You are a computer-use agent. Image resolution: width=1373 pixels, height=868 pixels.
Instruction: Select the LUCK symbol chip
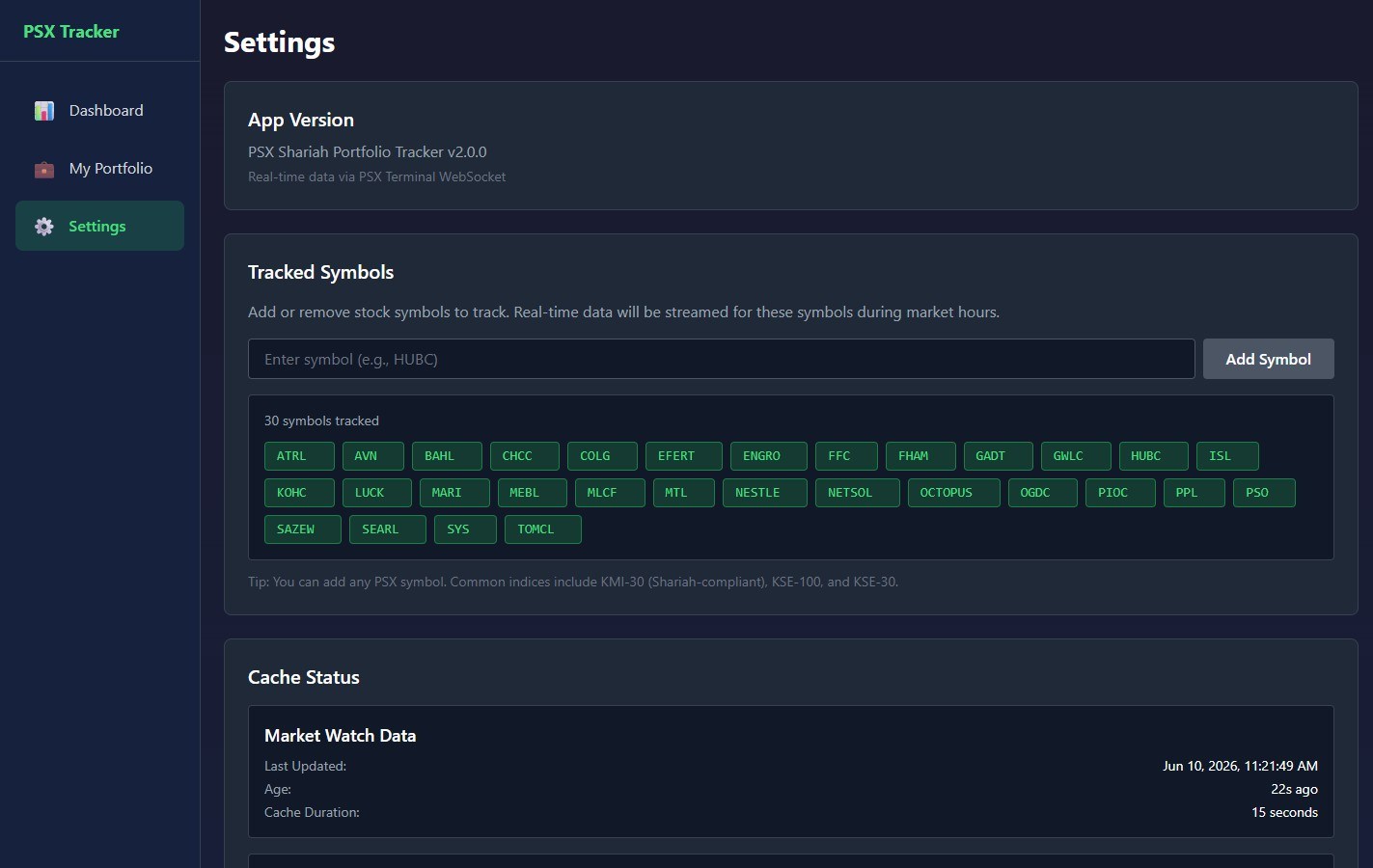point(377,493)
